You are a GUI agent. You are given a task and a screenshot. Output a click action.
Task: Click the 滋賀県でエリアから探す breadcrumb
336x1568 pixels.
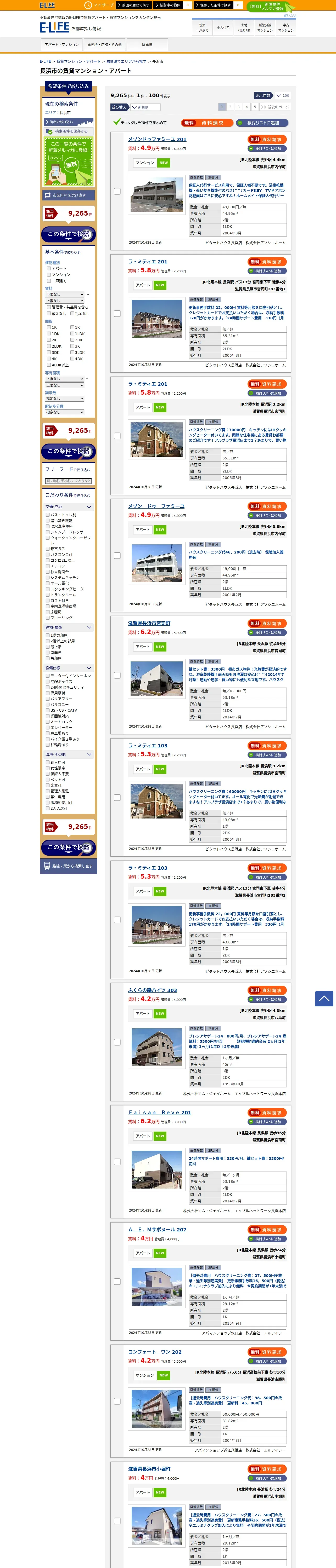click(x=126, y=61)
